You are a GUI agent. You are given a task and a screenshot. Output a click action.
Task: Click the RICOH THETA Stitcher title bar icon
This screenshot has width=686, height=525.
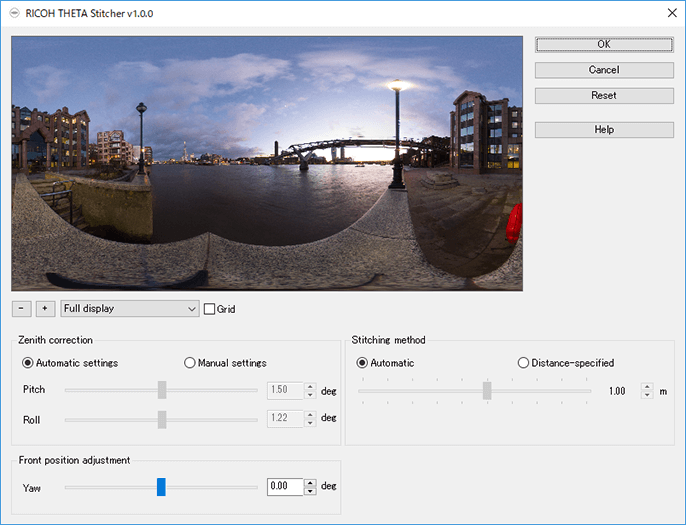tap(13, 14)
